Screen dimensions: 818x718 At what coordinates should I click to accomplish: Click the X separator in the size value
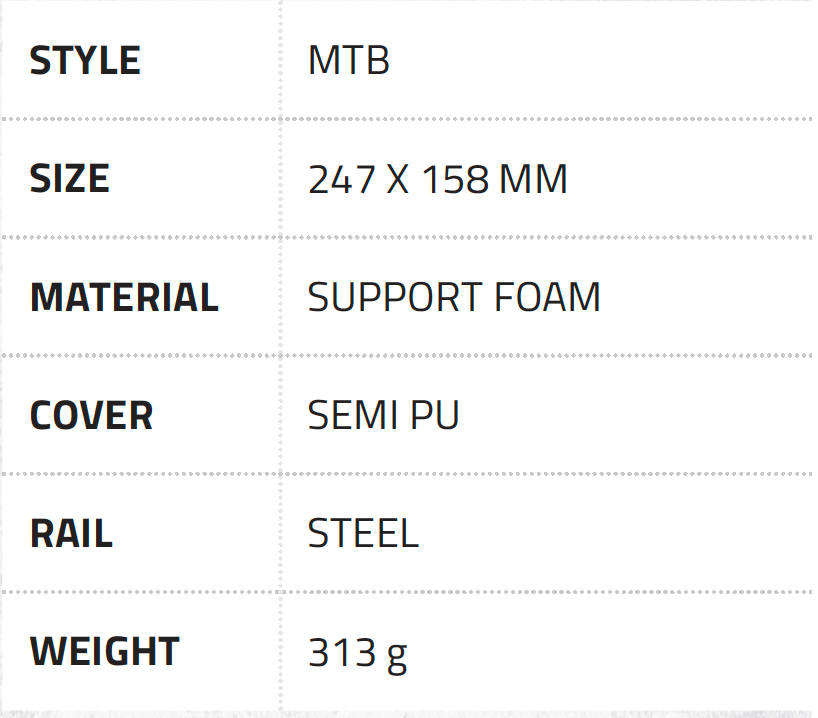point(399,180)
